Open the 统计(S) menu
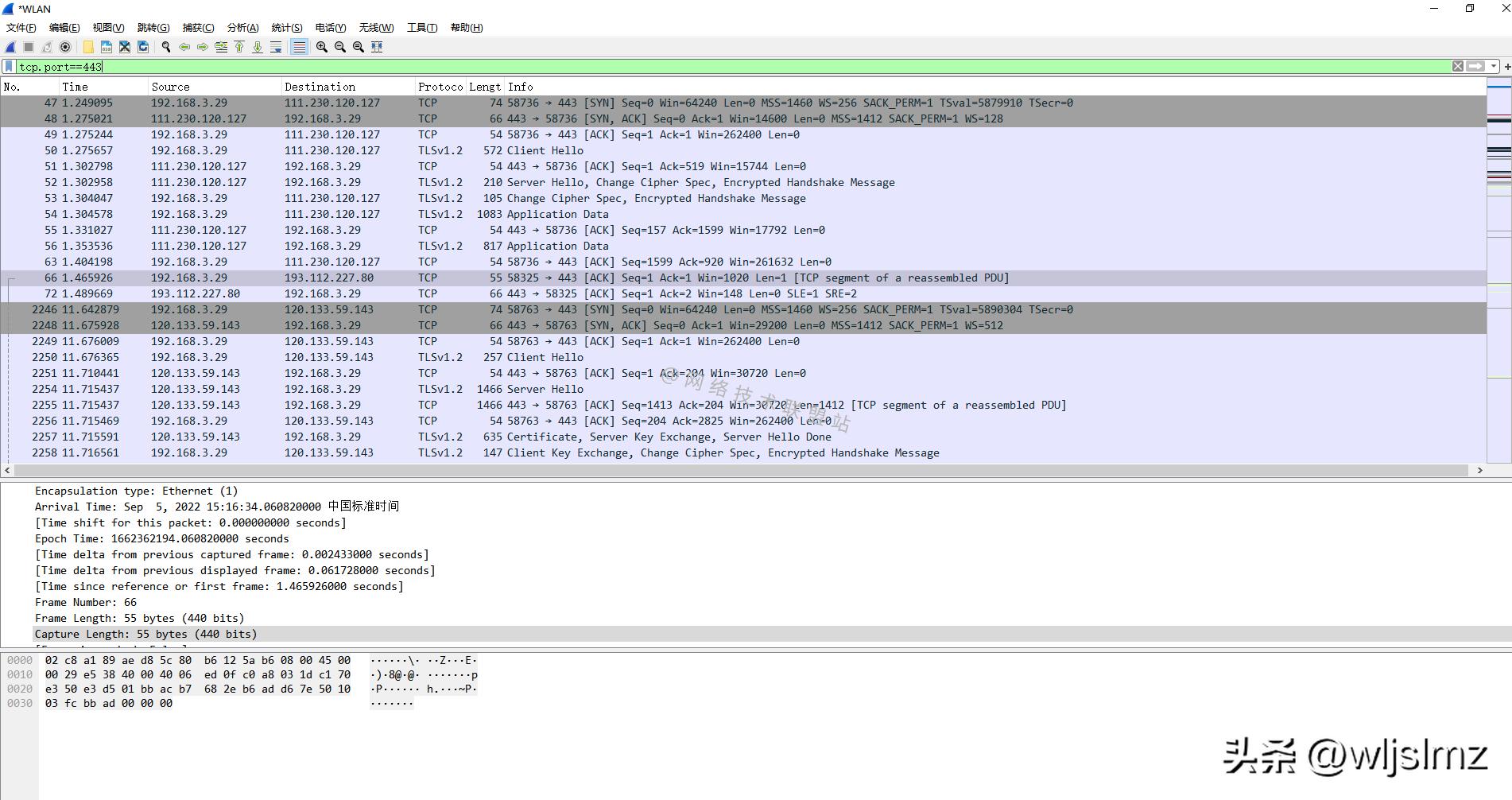This screenshot has height=800, width=1512. click(286, 28)
